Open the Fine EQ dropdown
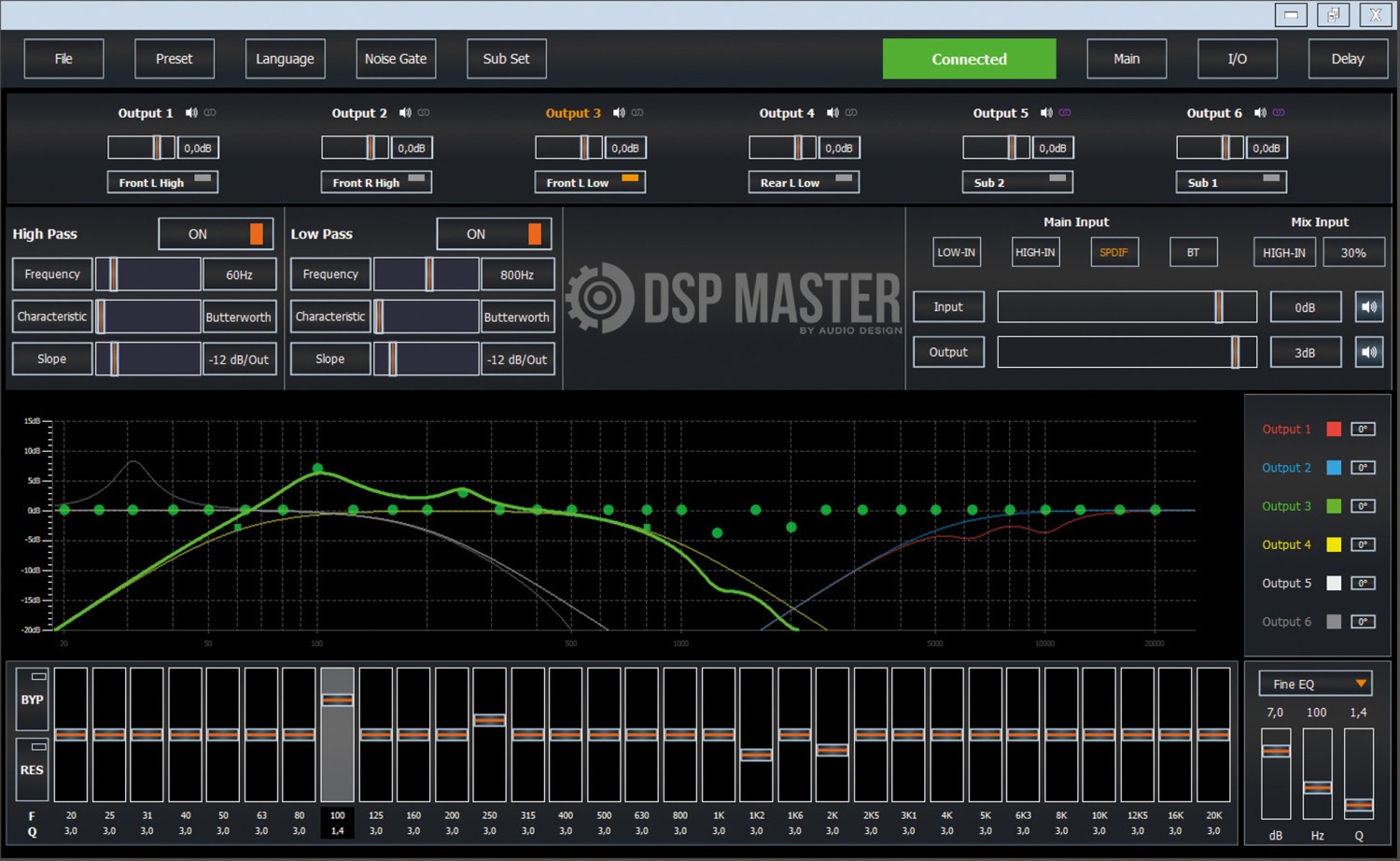1400x861 pixels. (1315, 684)
